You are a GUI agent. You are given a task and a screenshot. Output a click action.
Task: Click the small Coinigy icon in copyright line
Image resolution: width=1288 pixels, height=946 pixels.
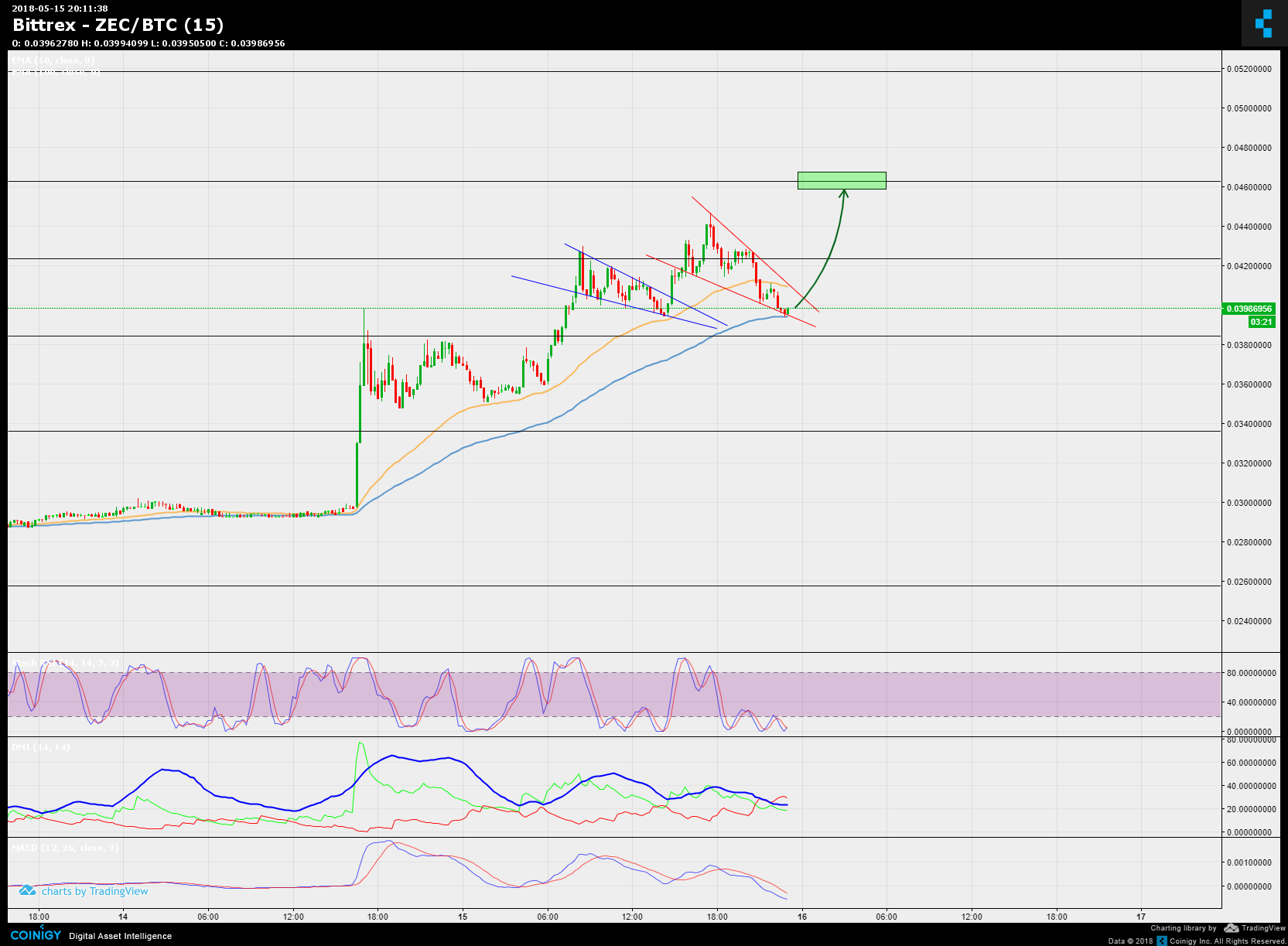point(1161,941)
